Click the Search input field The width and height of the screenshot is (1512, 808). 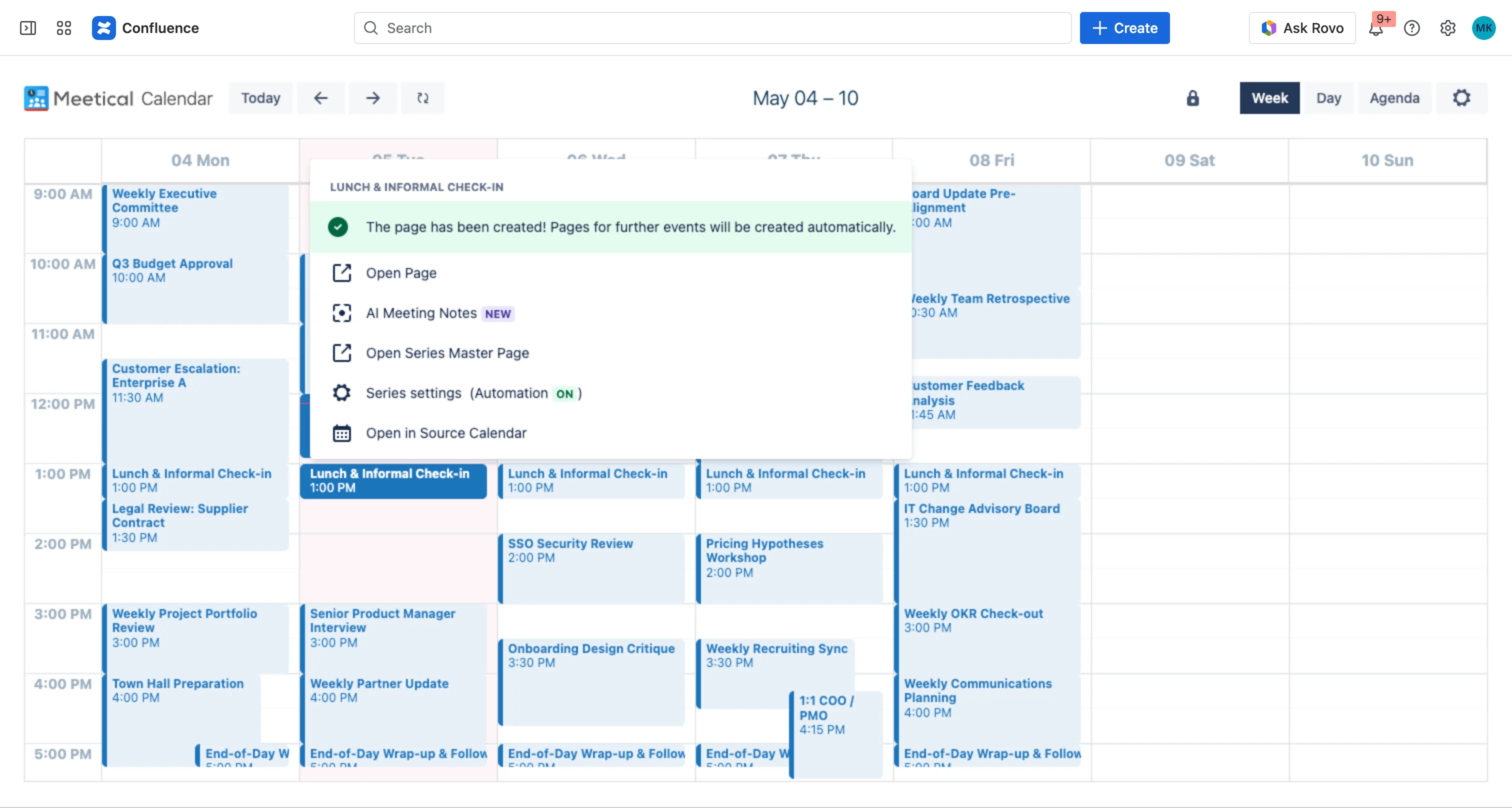click(x=712, y=28)
